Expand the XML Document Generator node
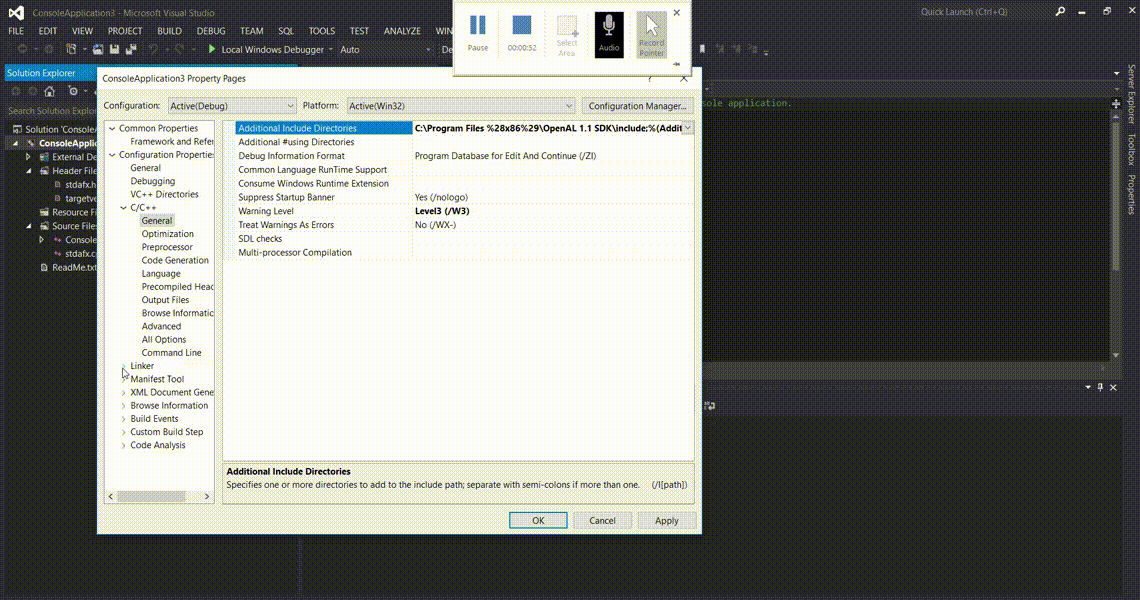This screenshot has height=600, width=1140. click(124, 393)
